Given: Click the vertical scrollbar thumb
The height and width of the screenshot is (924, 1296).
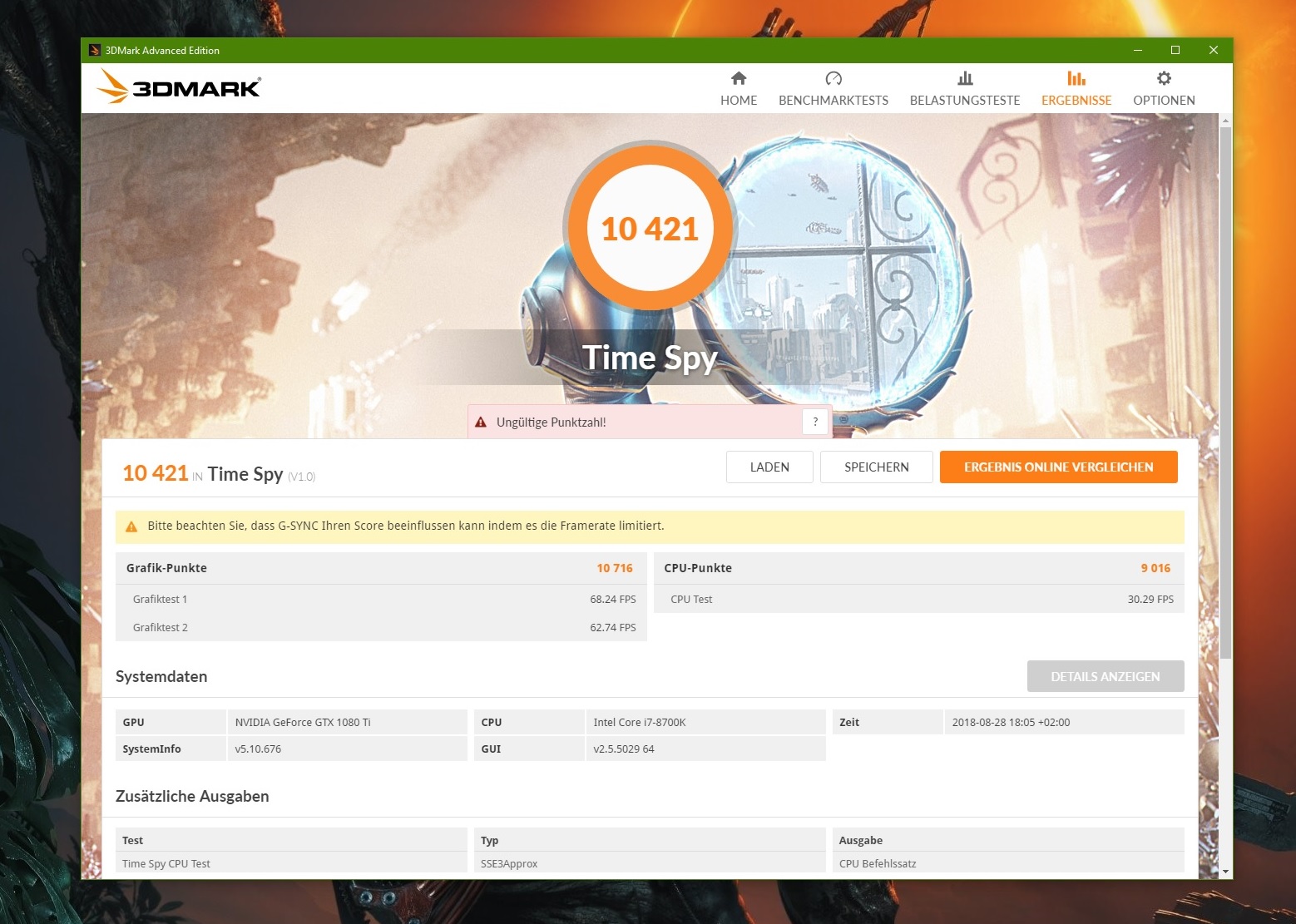Looking at the screenshot, I should click(1225, 391).
